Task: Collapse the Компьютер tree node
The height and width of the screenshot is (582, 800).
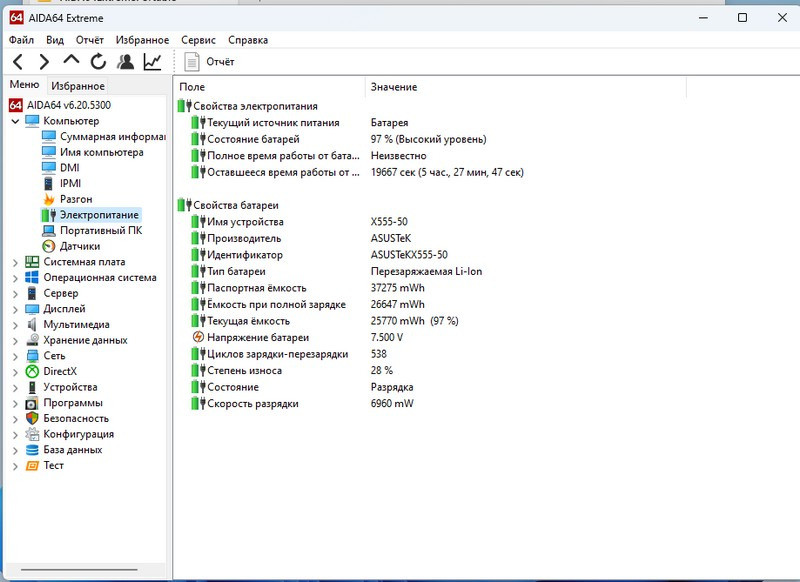Action: tap(15, 121)
